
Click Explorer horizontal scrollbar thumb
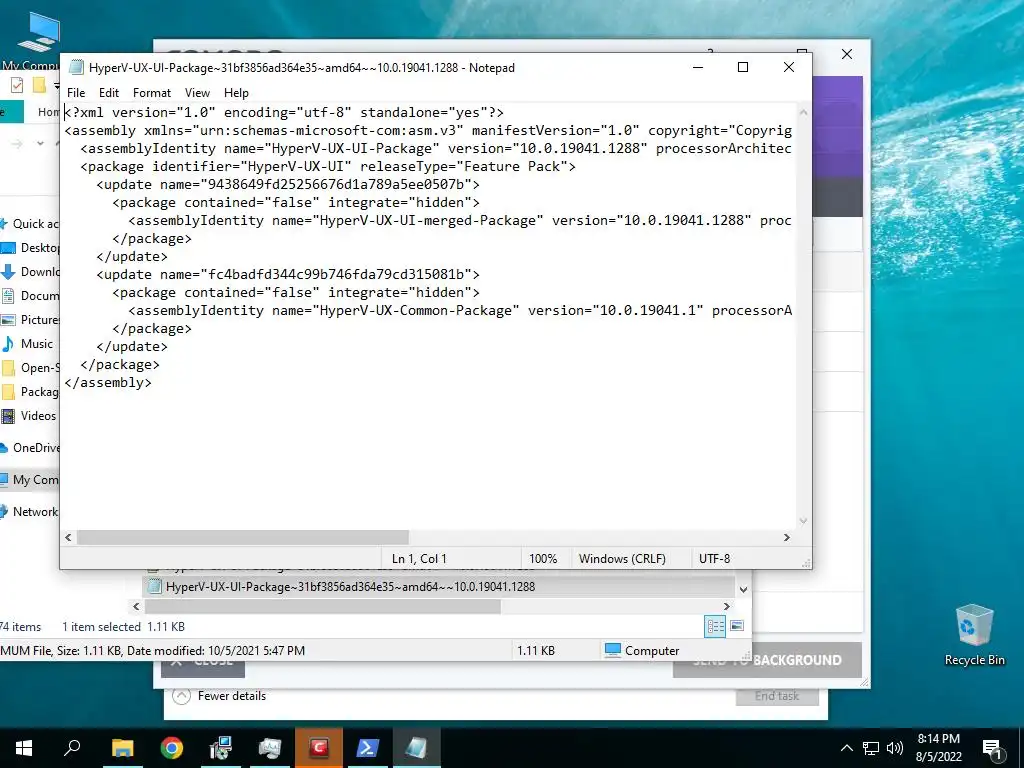323,607
